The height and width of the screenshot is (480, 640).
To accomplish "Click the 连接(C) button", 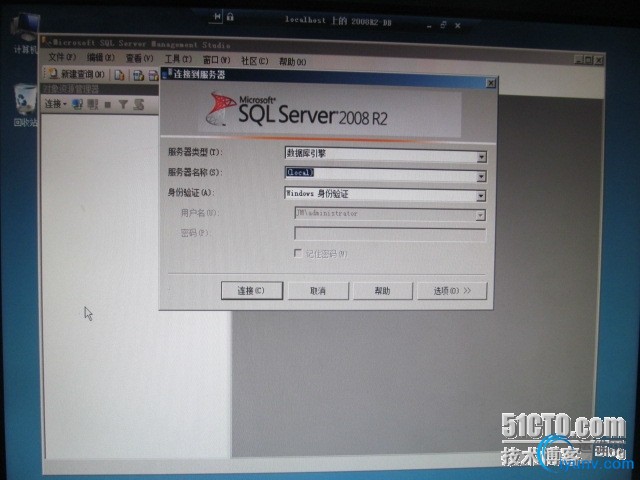I will click(252, 291).
